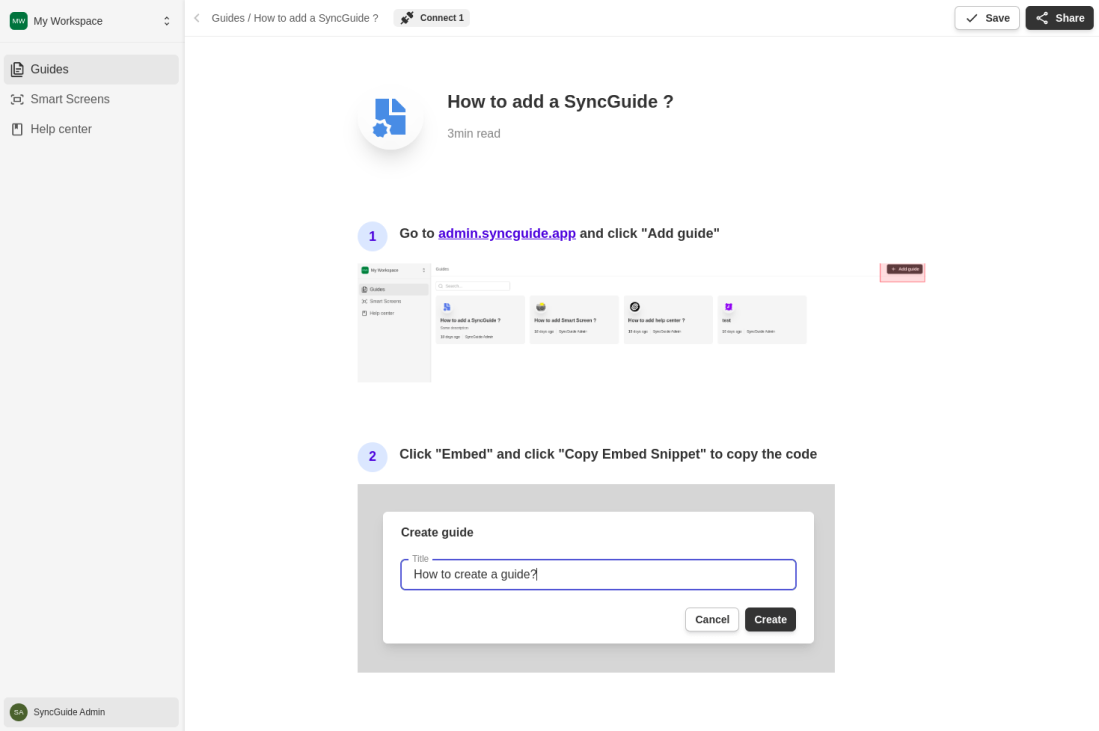Viewport: 1099px width, 731px height.
Task: Click the Guides document icon in the sidebar
Action: click(x=18, y=69)
